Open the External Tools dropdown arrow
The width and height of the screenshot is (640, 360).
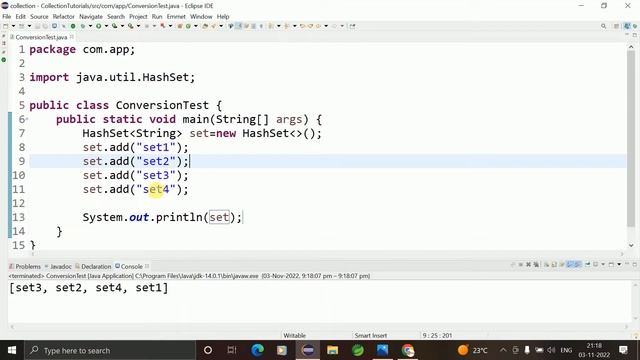point(138,26)
